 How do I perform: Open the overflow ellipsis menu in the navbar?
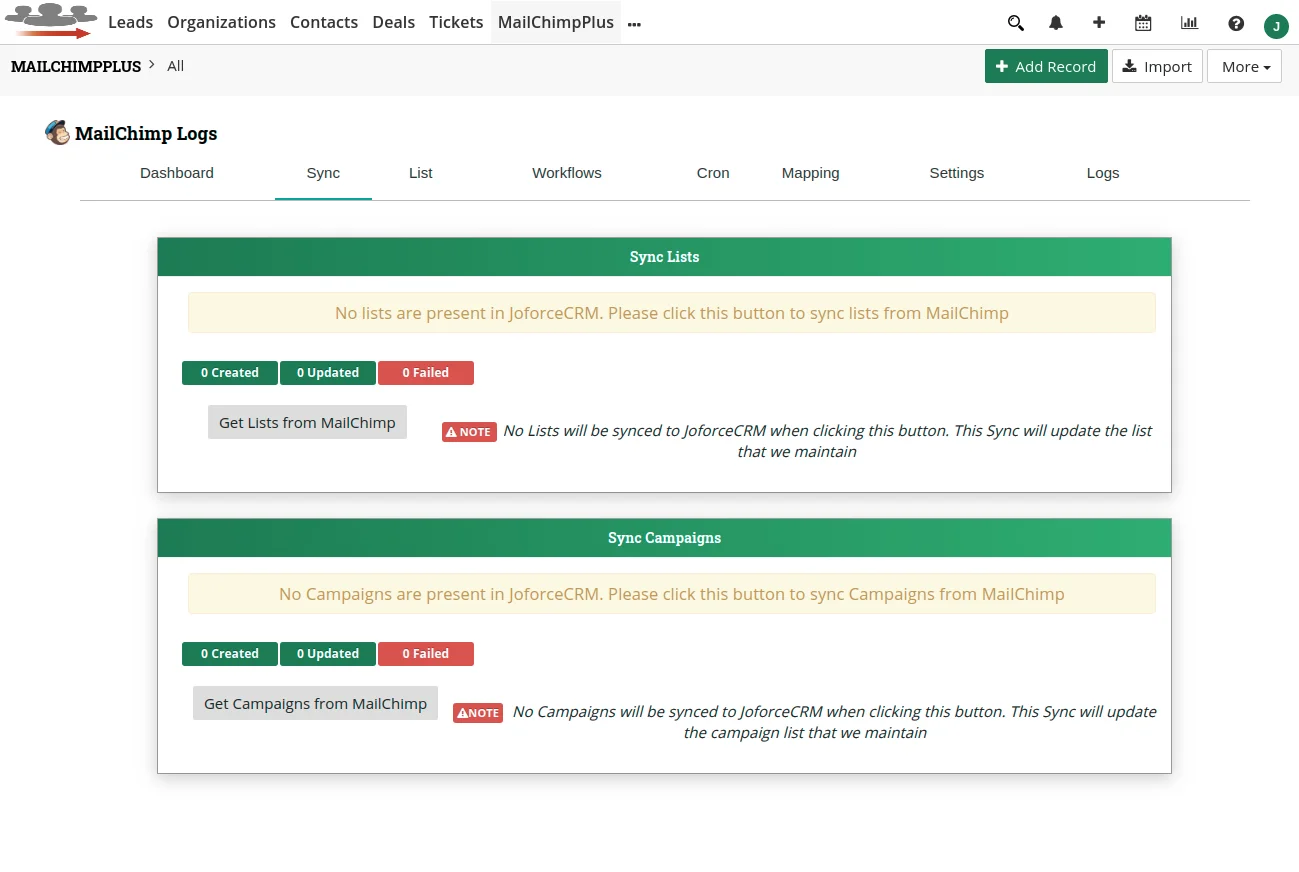point(634,25)
